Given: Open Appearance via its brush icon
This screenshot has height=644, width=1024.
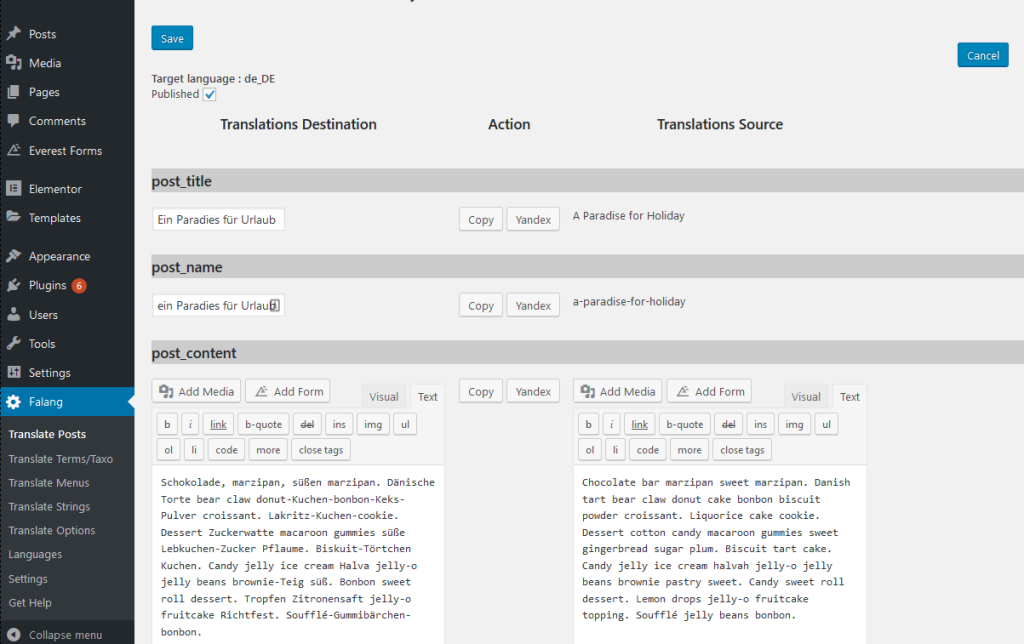Looking at the screenshot, I should [x=14, y=255].
